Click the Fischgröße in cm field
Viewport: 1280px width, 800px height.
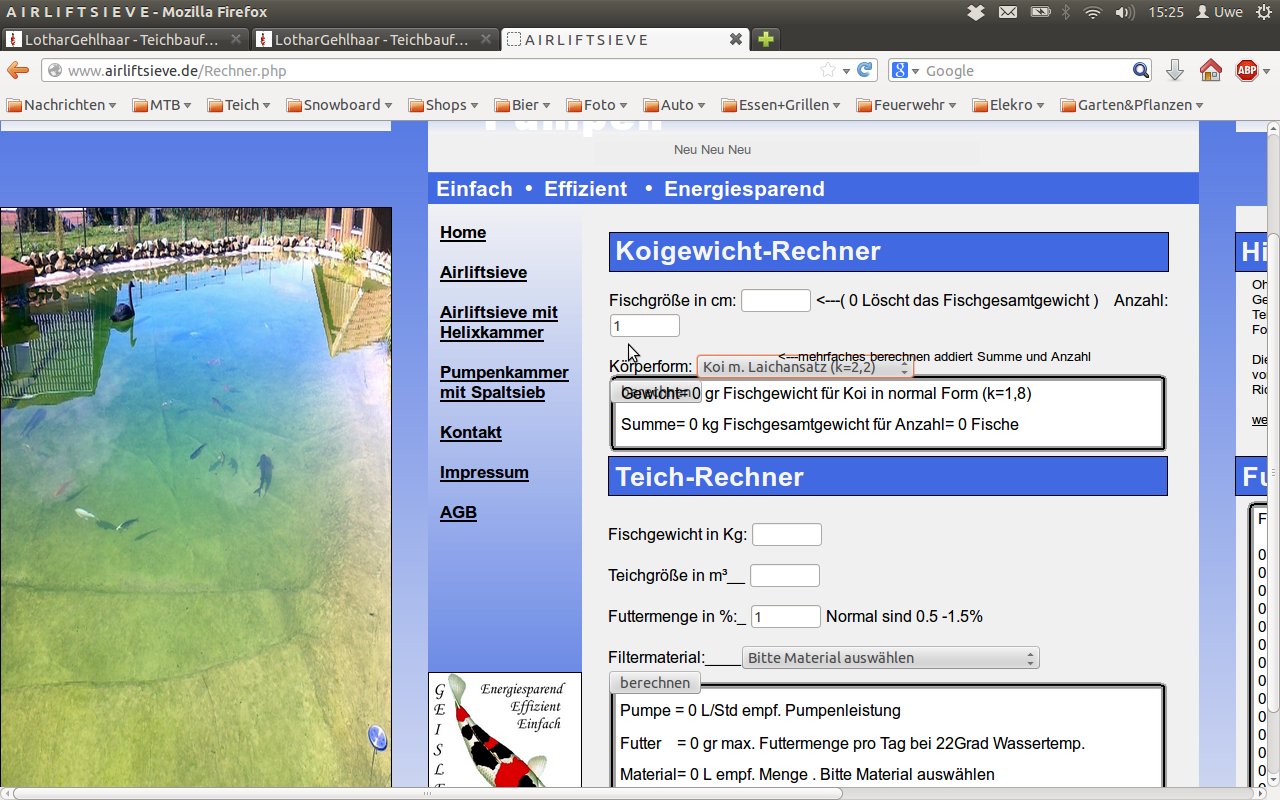(775, 300)
